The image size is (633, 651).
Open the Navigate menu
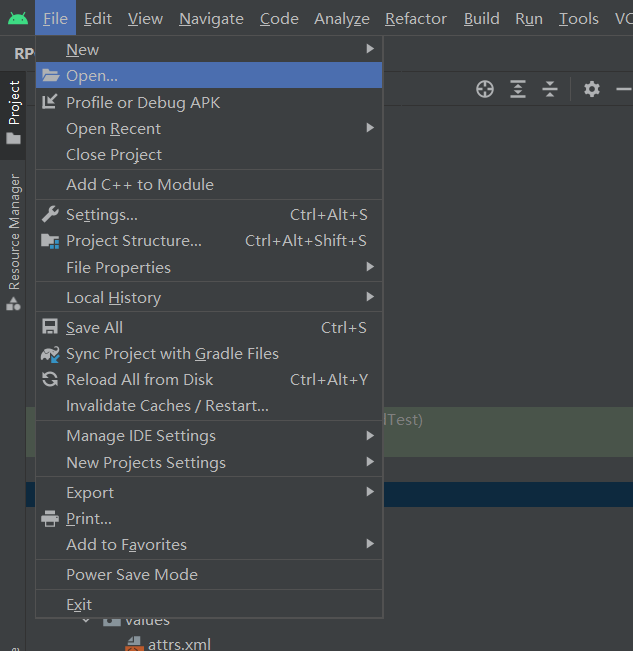pos(211,19)
